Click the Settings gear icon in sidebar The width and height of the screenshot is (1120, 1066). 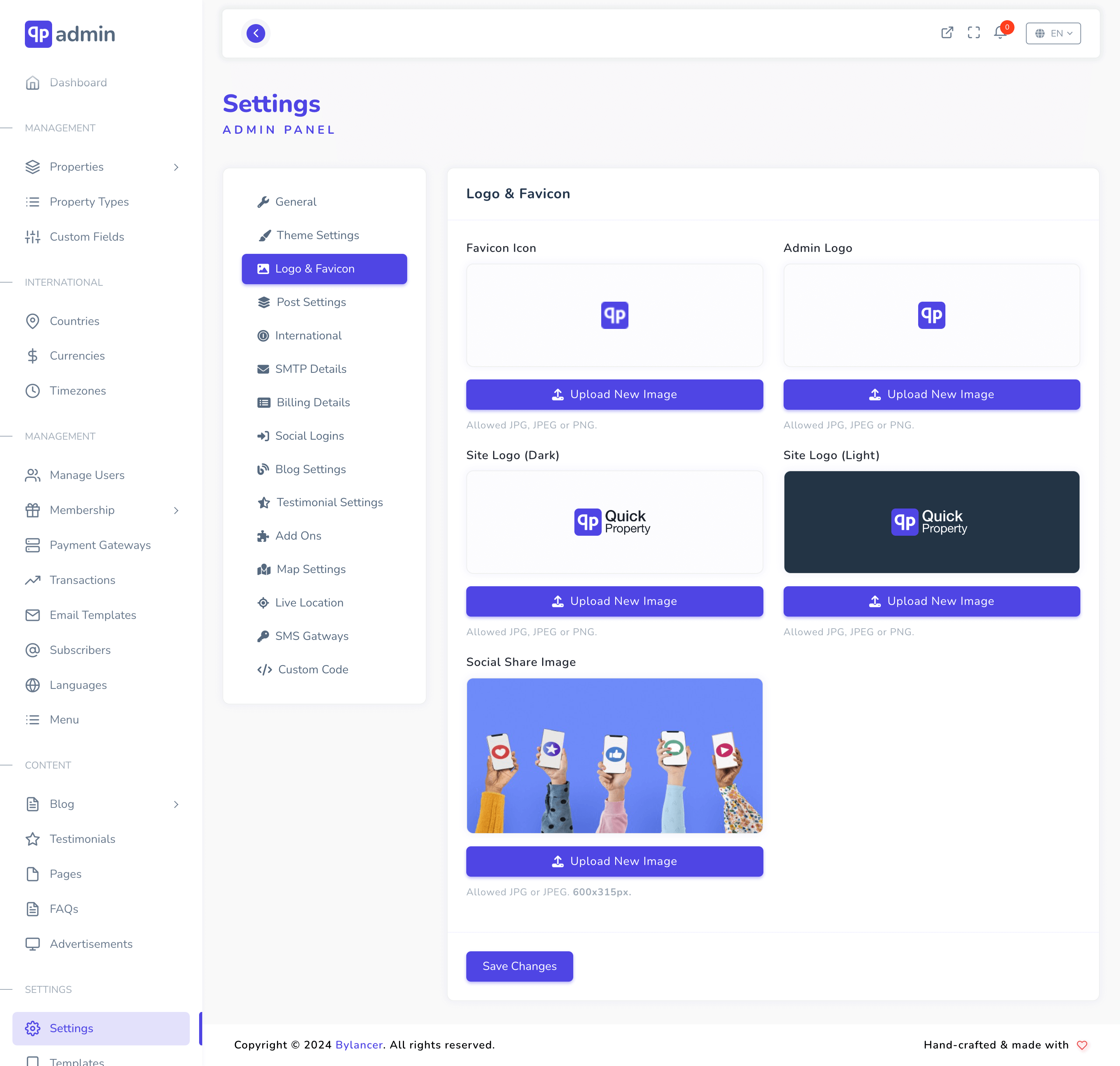pyautogui.click(x=33, y=1029)
